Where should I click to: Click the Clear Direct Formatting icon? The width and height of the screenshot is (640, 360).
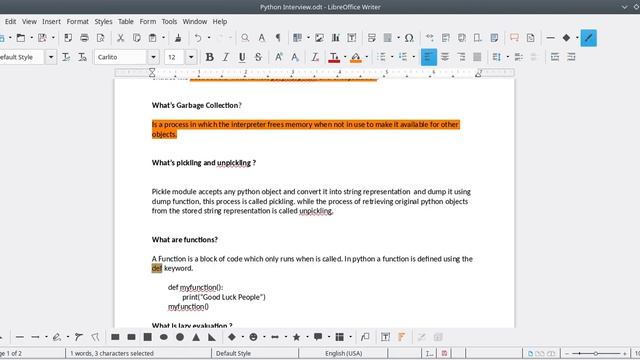tap(315, 57)
